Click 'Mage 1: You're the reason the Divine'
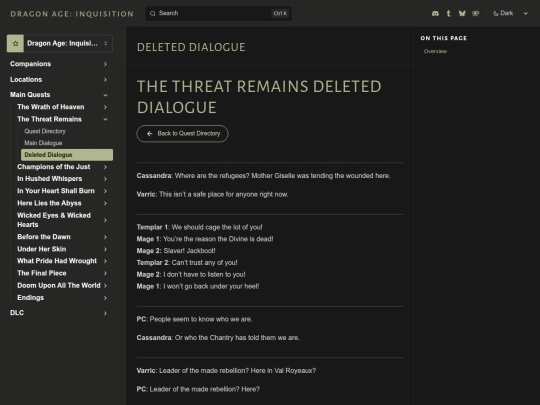The height and width of the screenshot is (405, 540). [x=205, y=239]
